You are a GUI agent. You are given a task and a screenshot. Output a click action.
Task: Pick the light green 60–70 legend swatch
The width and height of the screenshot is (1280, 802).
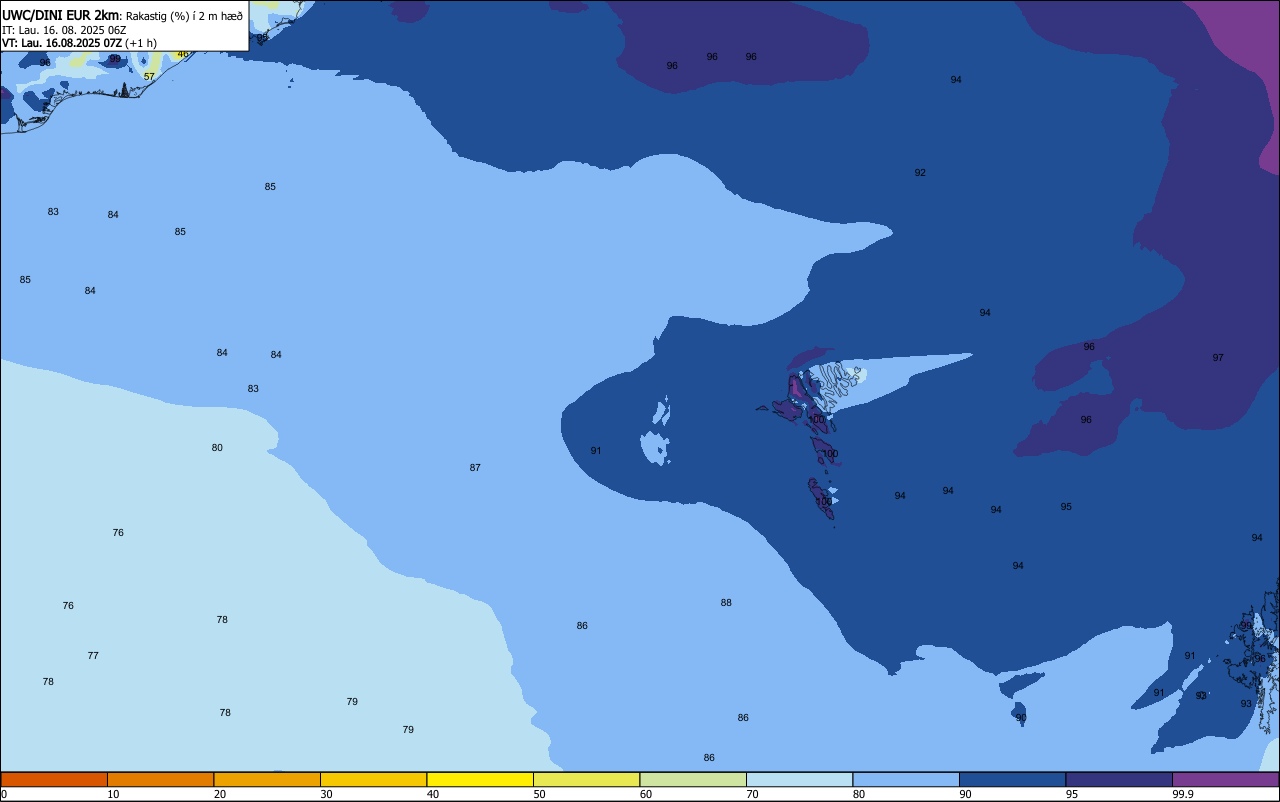coord(693,779)
